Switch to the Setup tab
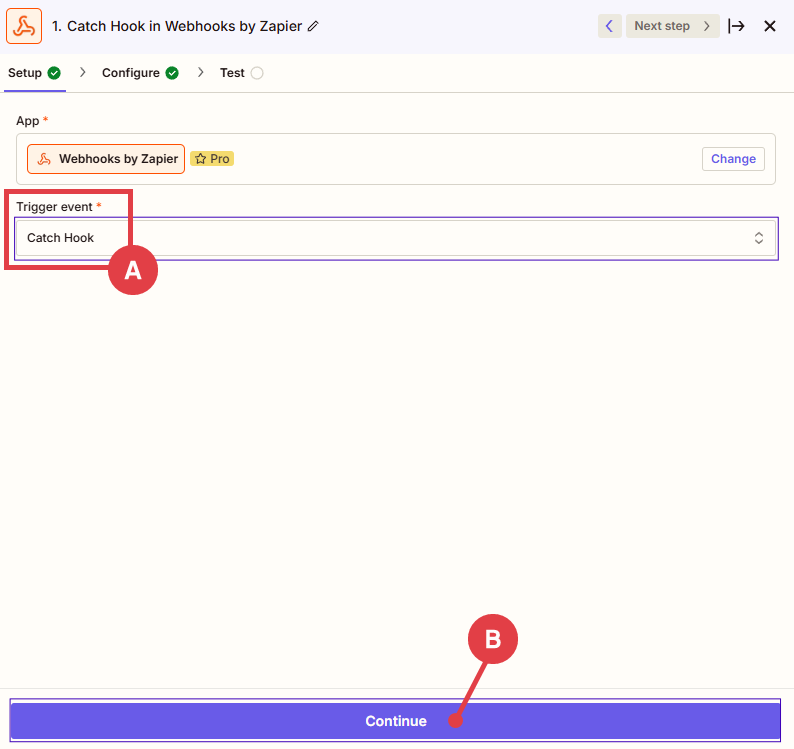 tap(25, 73)
